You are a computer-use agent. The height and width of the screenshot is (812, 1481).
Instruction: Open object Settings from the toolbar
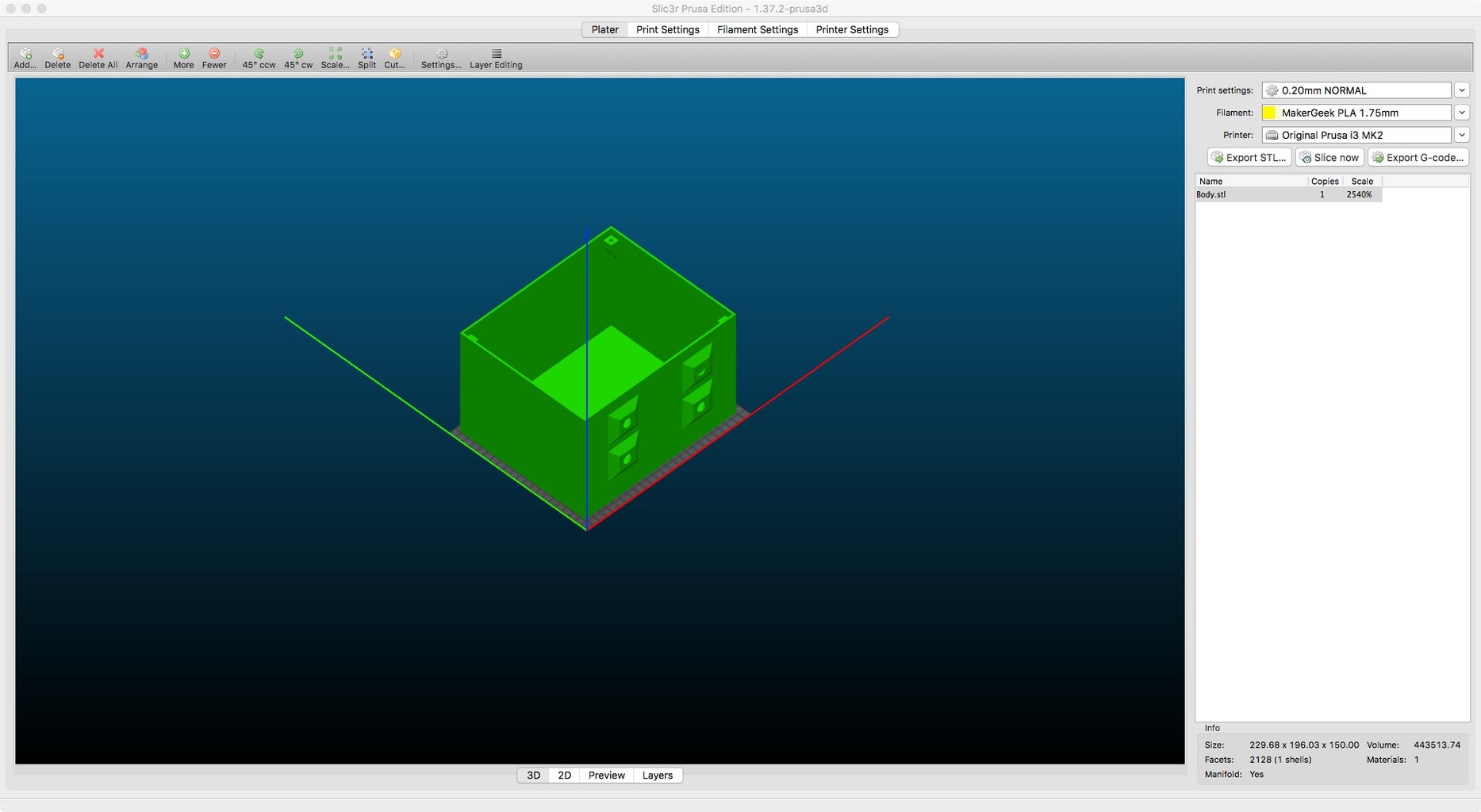click(x=441, y=58)
